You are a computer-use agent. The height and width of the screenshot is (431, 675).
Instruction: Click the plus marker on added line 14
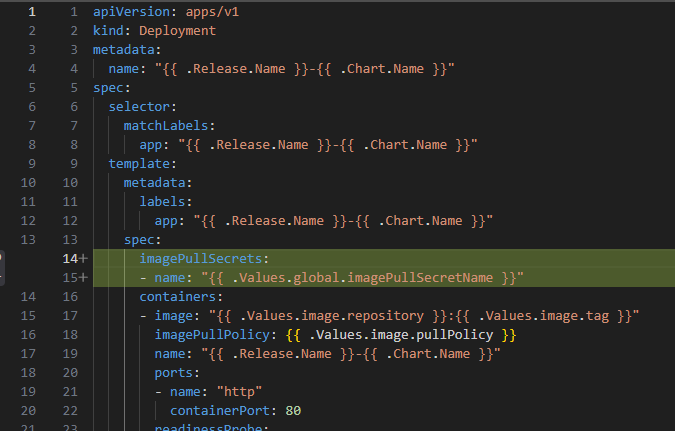point(83,258)
